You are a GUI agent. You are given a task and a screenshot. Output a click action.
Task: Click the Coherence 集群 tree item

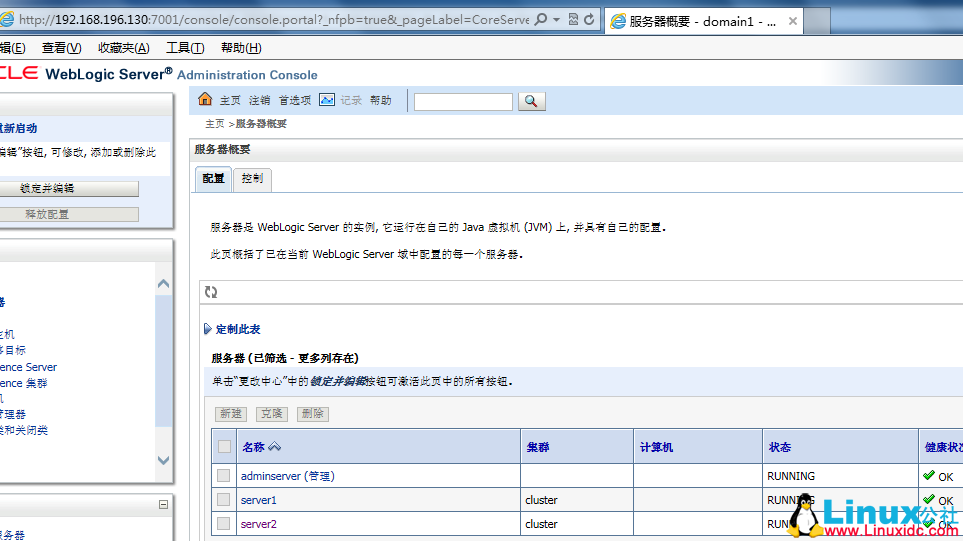[x=23, y=383]
